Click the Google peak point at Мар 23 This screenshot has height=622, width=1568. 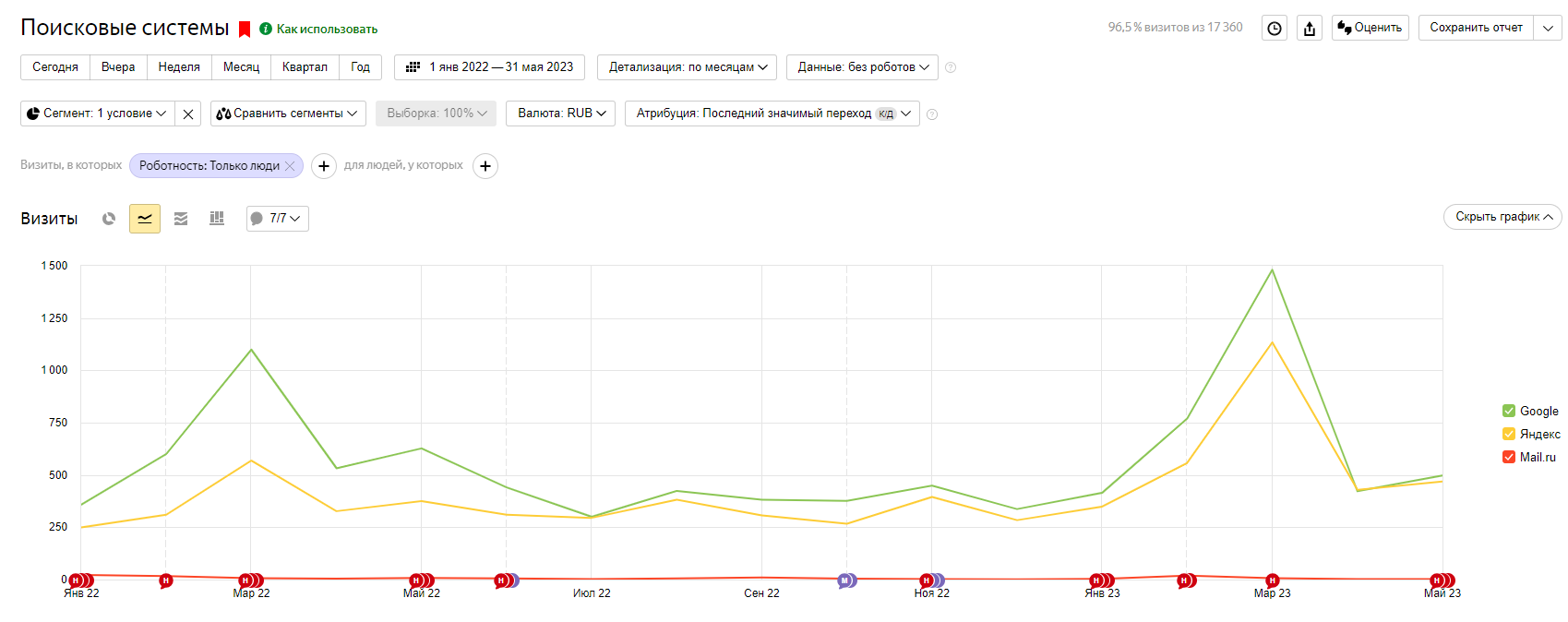click(x=1273, y=269)
